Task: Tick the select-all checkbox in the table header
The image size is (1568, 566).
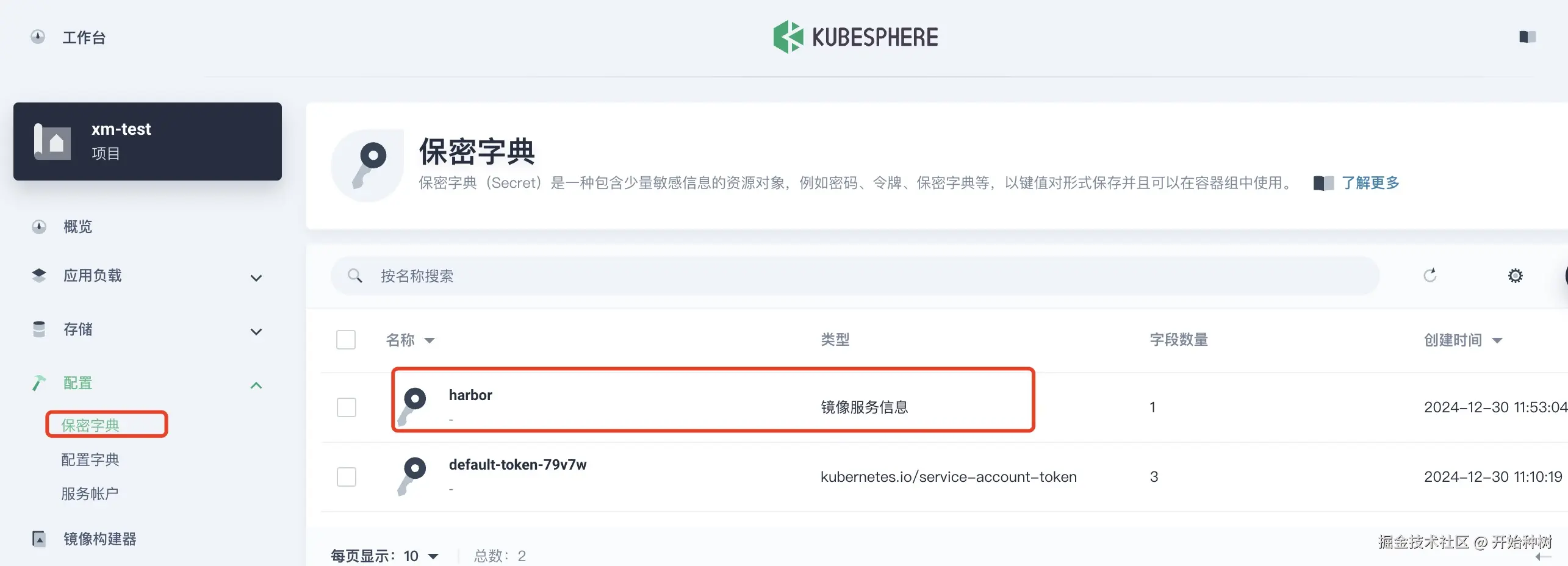Action: pos(346,340)
